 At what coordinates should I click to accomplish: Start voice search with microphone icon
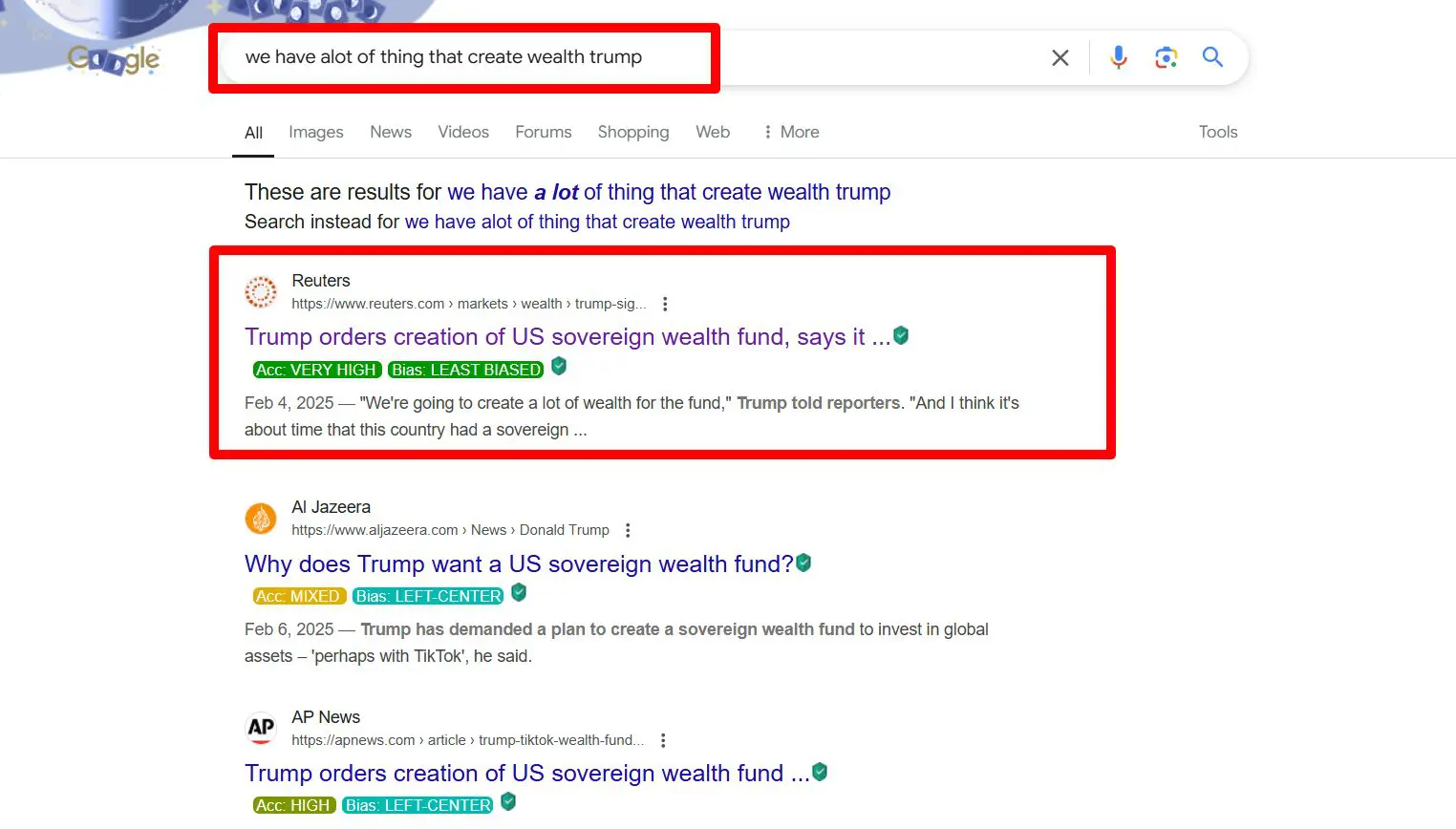tap(1119, 57)
